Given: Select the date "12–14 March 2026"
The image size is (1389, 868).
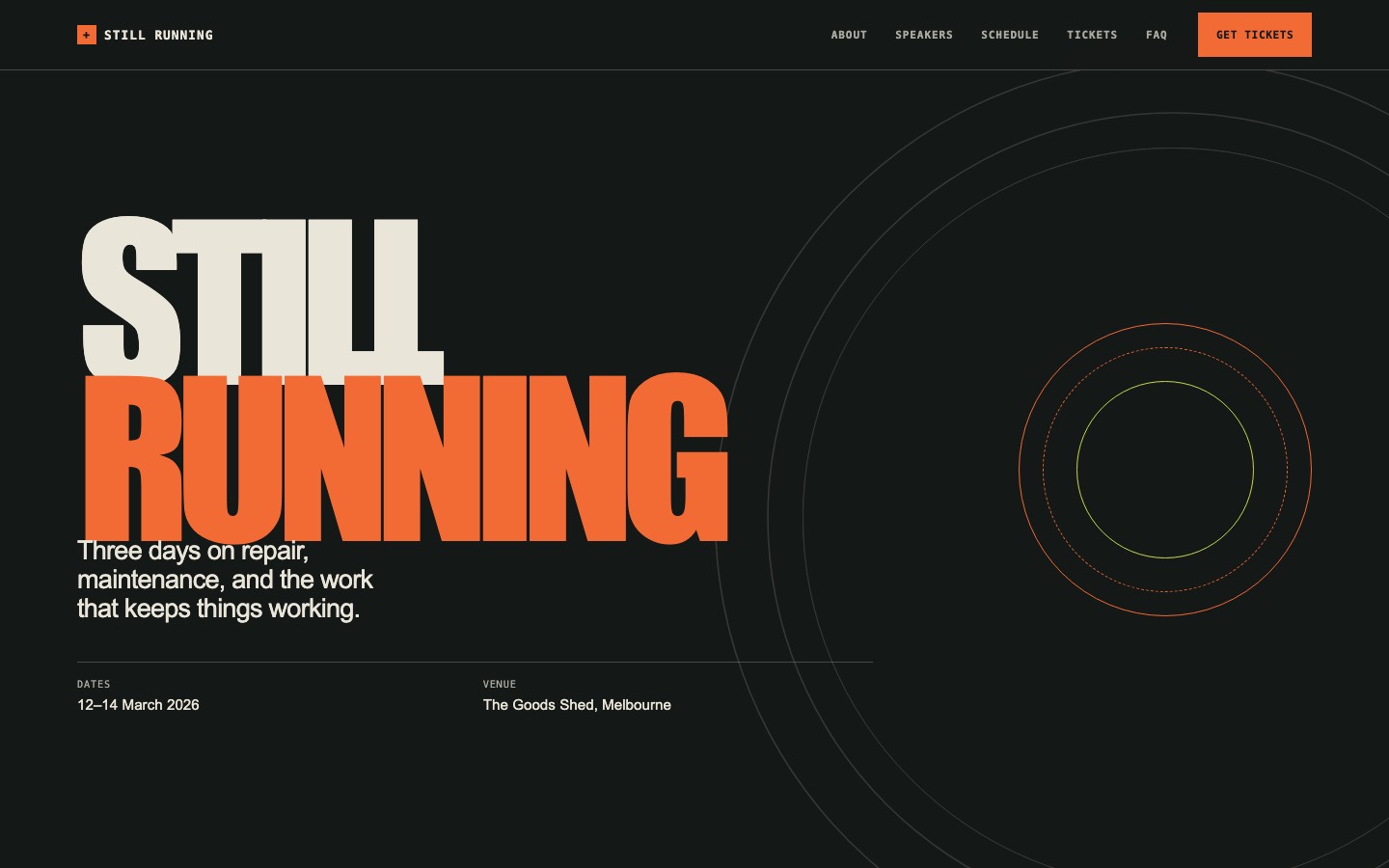Looking at the screenshot, I should pyautogui.click(x=138, y=705).
